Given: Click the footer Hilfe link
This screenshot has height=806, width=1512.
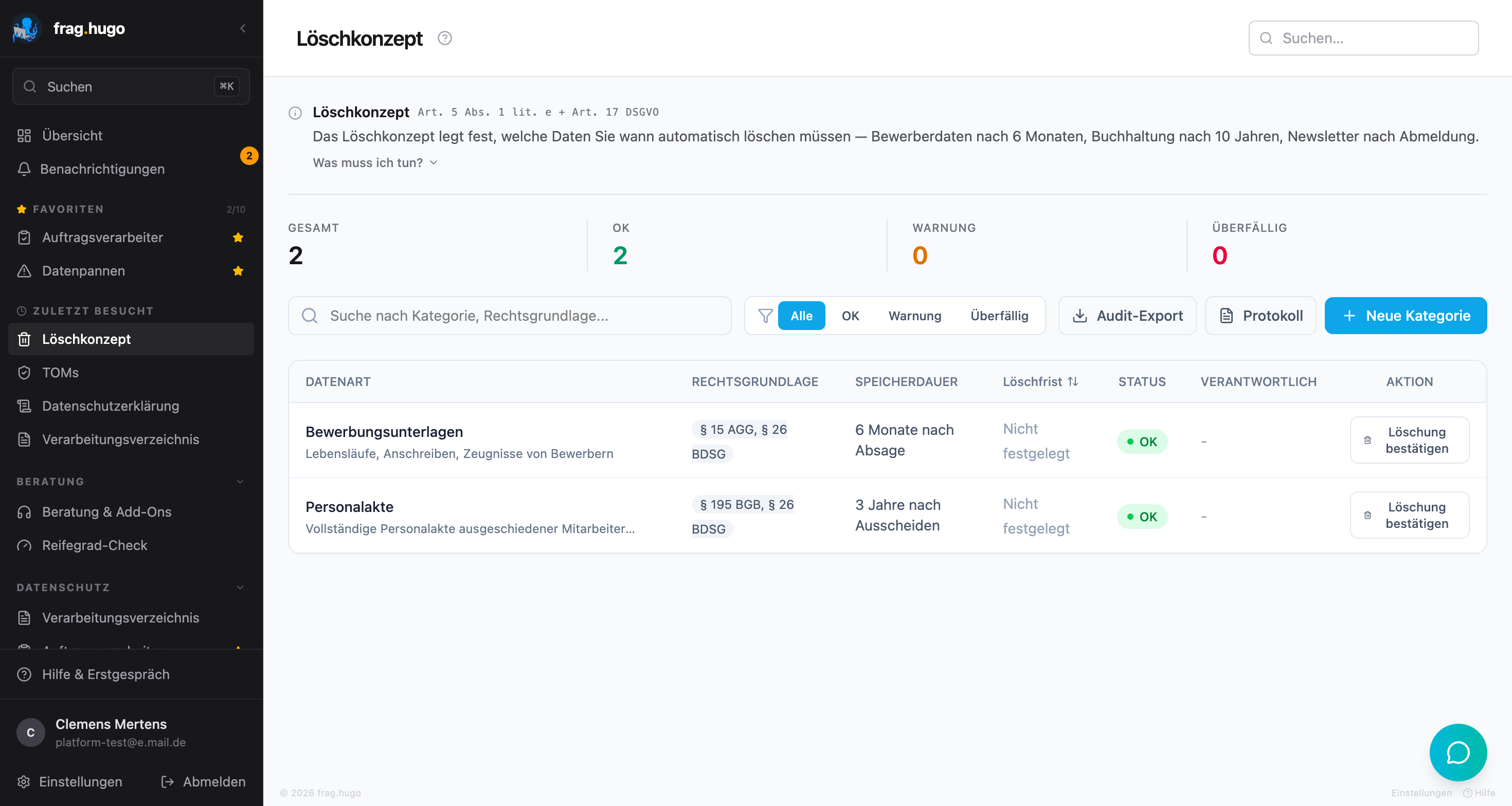Looking at the screenshot, I should coord(1479,793).
